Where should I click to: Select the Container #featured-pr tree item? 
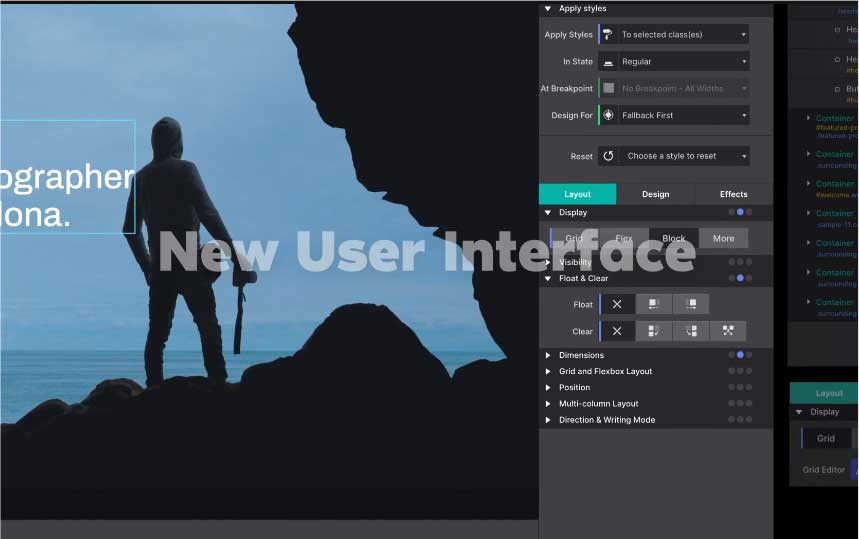(835, 118)
